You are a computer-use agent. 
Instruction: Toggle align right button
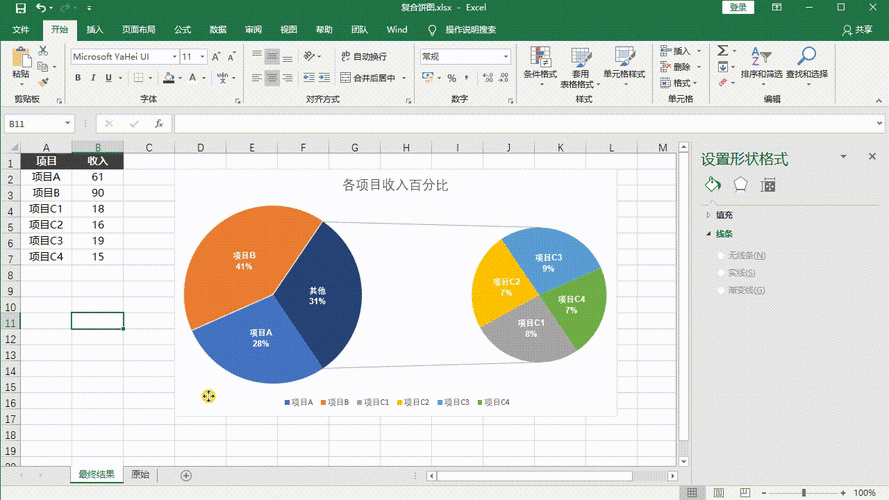coord(288,78)
